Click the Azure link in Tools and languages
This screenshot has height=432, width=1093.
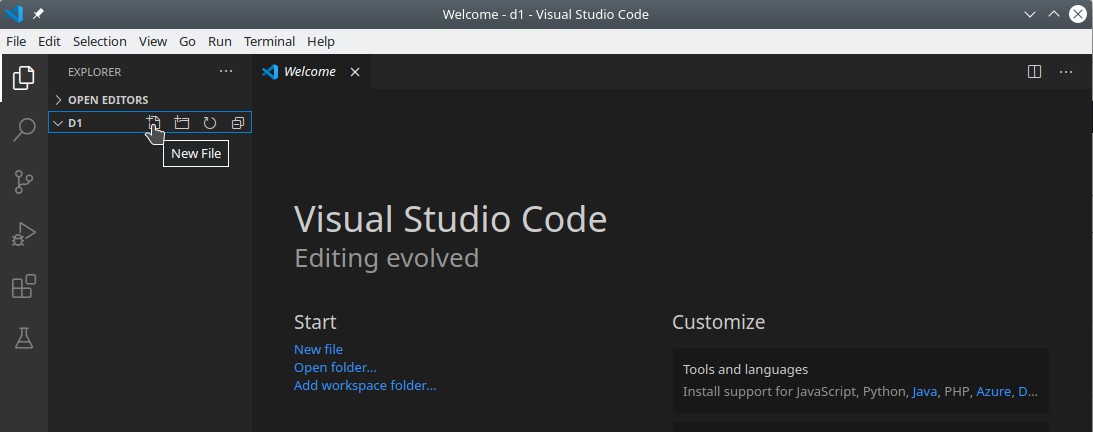pos(993,392)
